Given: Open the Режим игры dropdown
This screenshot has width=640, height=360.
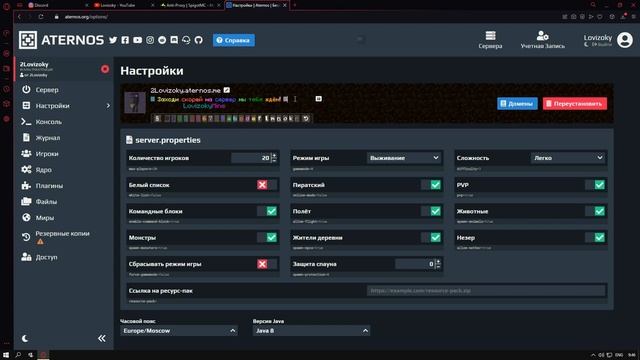Looking at the screenshot, I should 404,158.
